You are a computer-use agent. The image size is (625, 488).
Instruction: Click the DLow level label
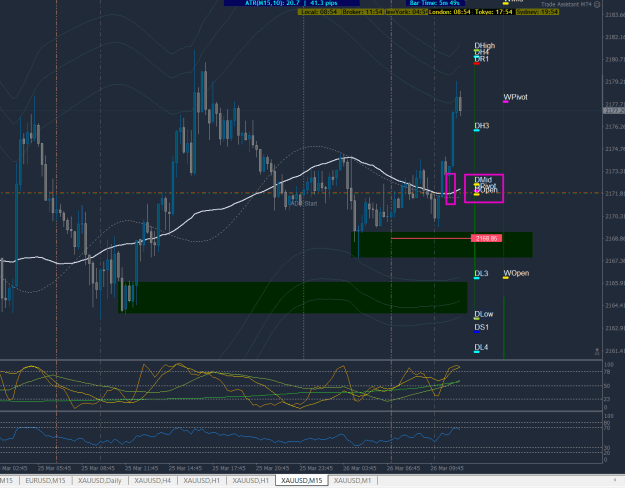483,314
